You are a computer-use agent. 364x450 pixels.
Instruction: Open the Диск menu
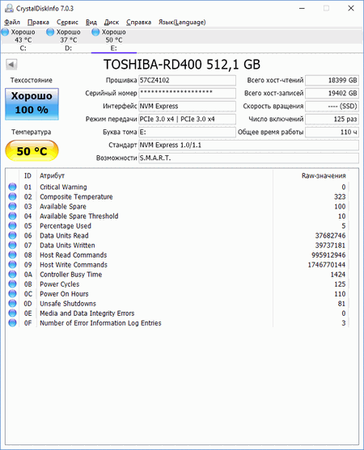click(111, 22)
